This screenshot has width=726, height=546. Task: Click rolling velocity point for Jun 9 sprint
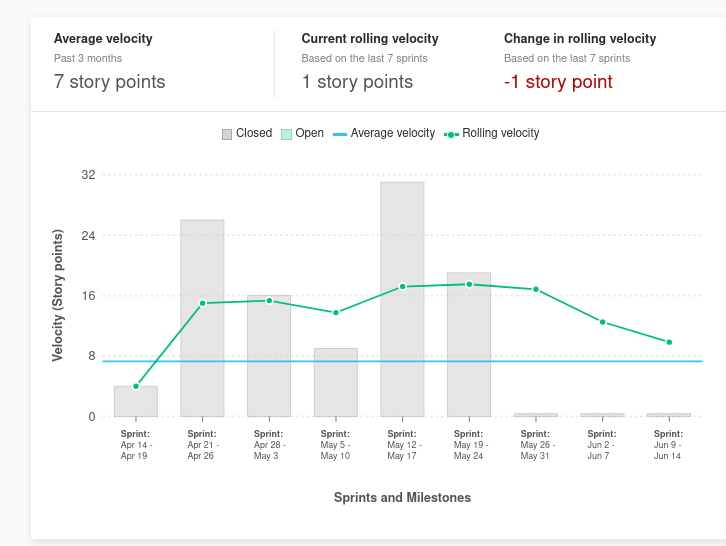(669, 342)
